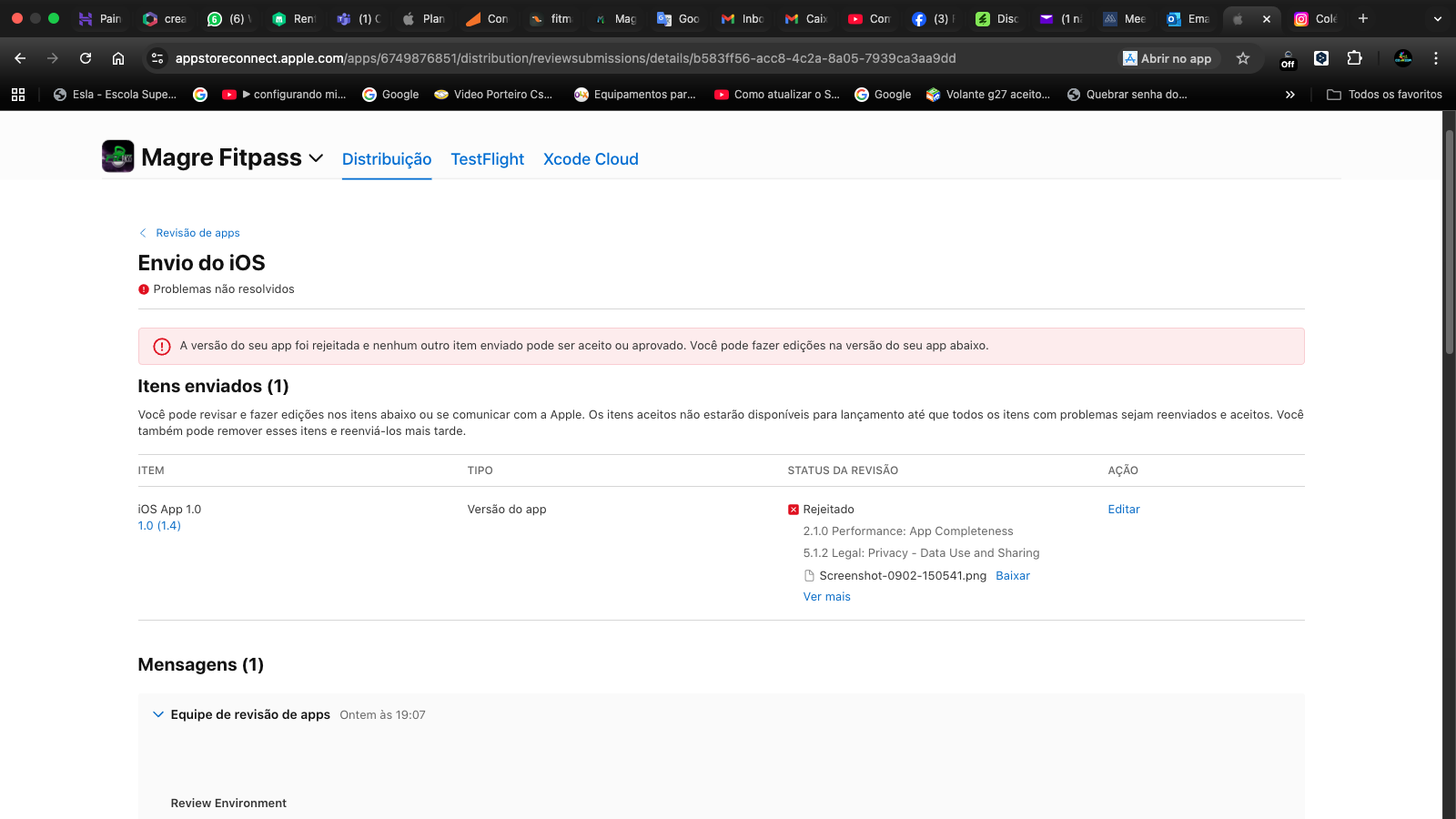
Task: Download the screenshot via Baixar link
Action: pyautogui.click(x=1013, y=576)
